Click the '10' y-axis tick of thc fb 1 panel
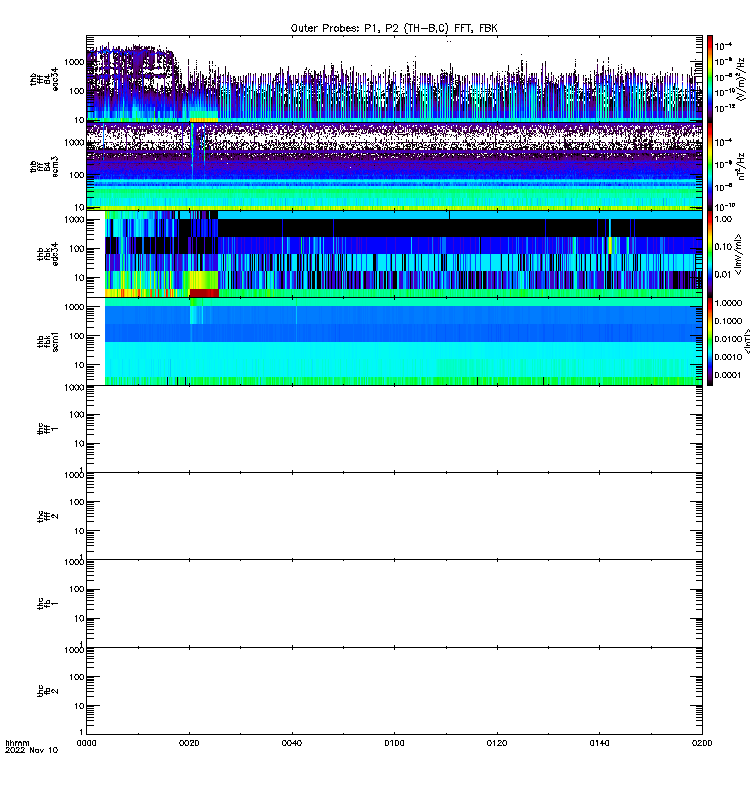750x800 pixels. [x=80, y=619]
